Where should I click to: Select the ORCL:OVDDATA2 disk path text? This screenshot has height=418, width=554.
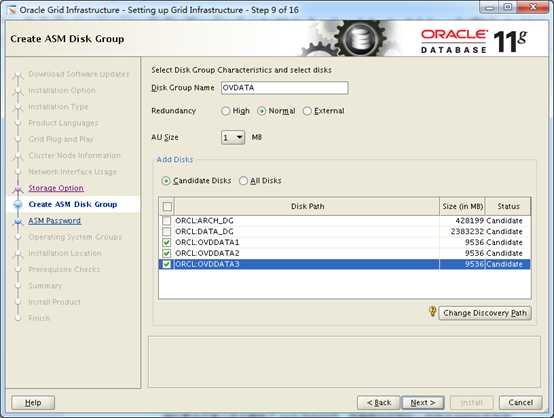pyautogui.click(x=207, y=253)
